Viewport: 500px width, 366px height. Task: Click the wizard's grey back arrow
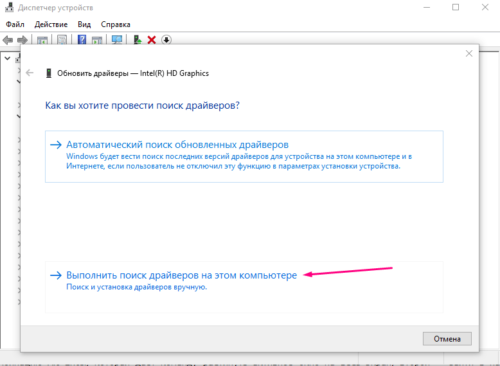pos(30,73)
